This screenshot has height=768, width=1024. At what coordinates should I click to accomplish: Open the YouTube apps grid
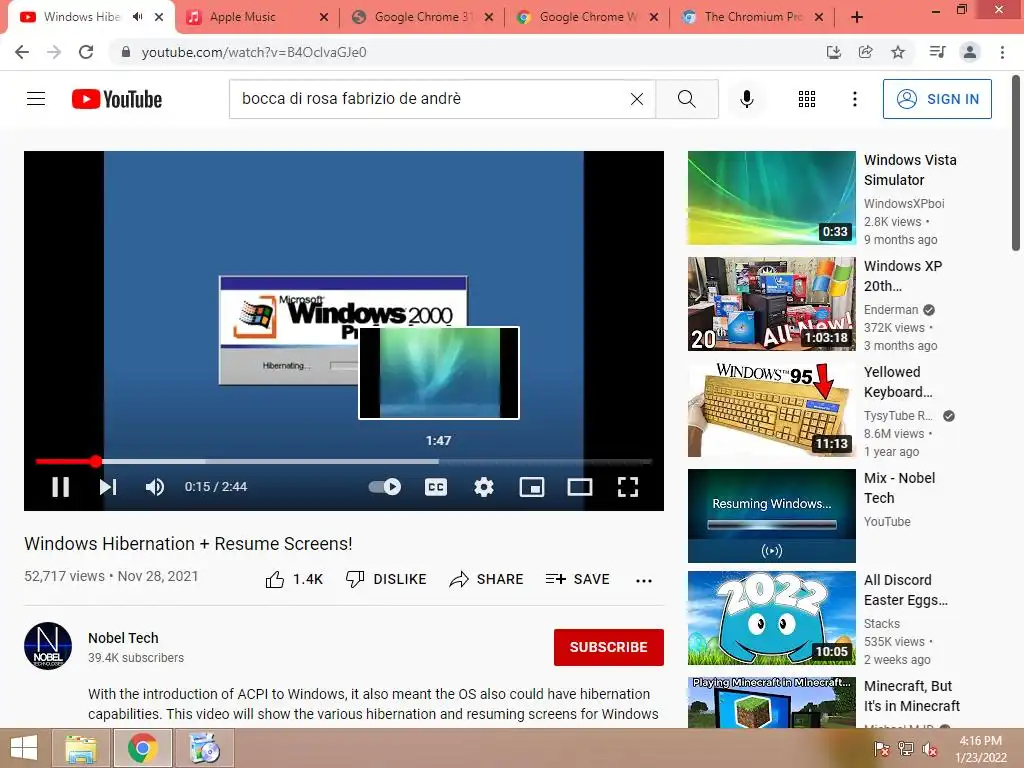pyautogui.click(x=807, y=99)
